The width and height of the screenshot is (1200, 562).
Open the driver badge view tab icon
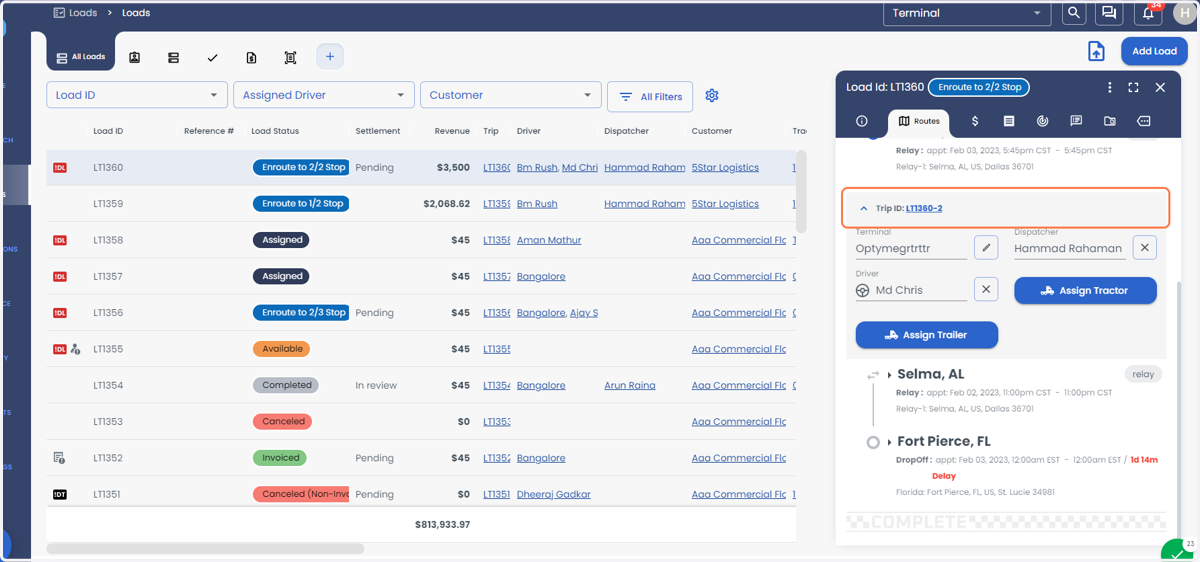pyautogui.click(x=135, y=58)
